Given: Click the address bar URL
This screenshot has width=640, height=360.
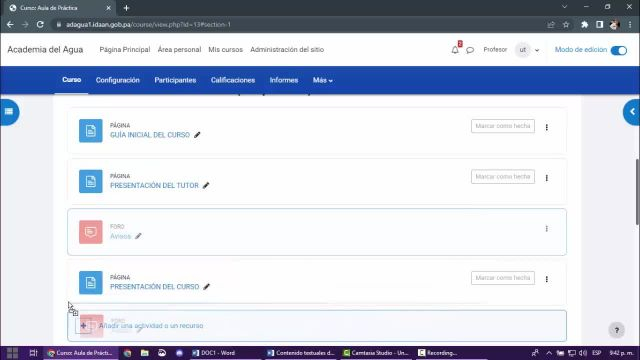Looking at the screenshot, I should [148, 24].
